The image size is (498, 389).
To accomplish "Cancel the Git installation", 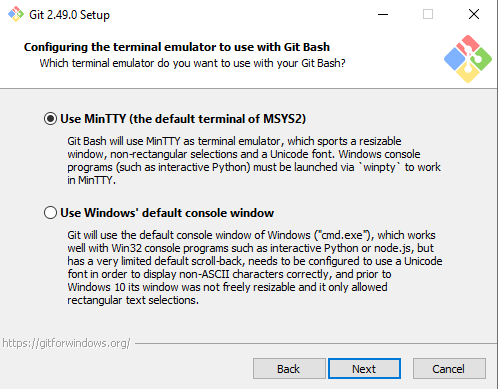I will [x=449, y=369].
